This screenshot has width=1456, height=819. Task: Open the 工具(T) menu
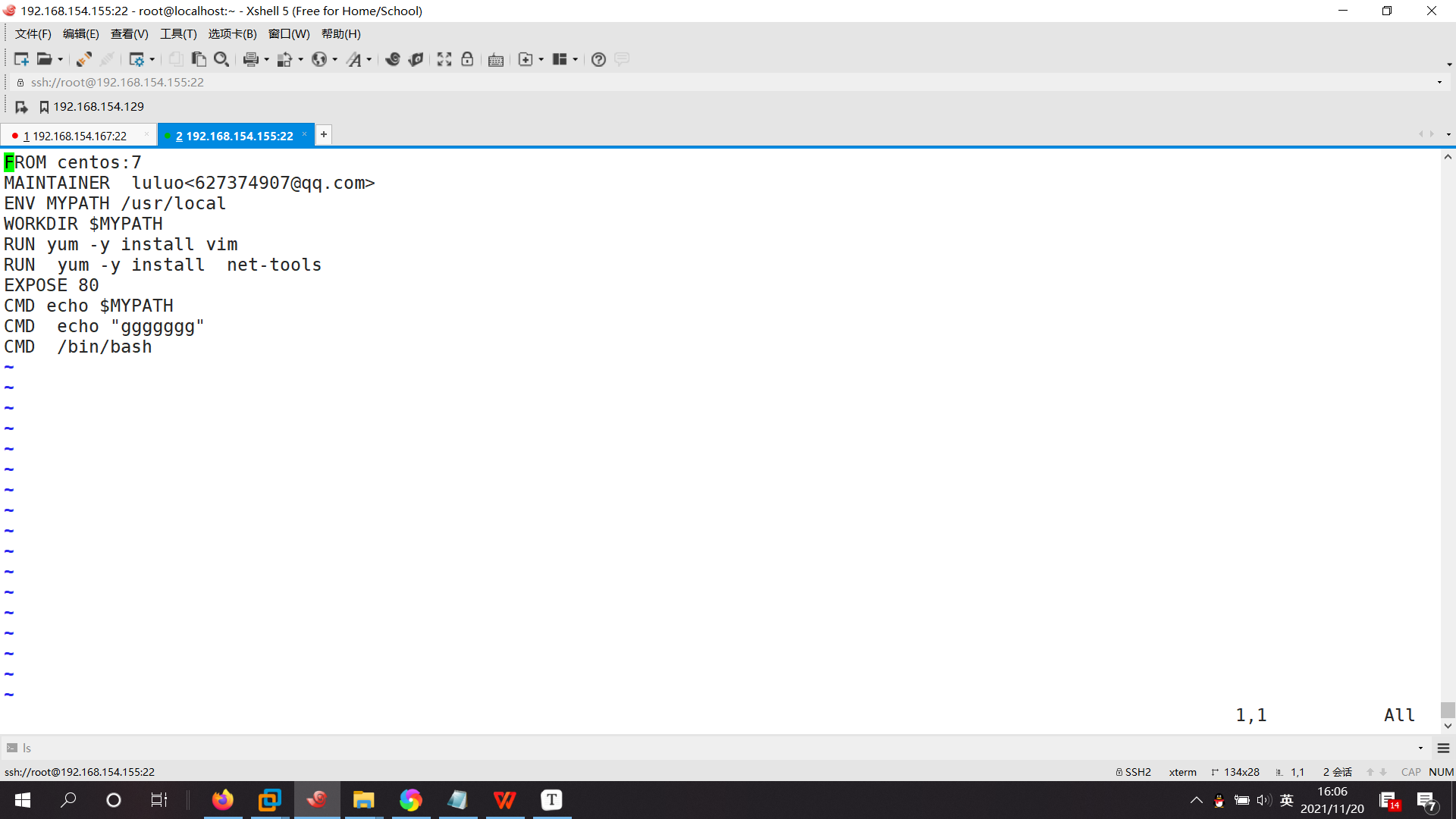tap(178, 34)
